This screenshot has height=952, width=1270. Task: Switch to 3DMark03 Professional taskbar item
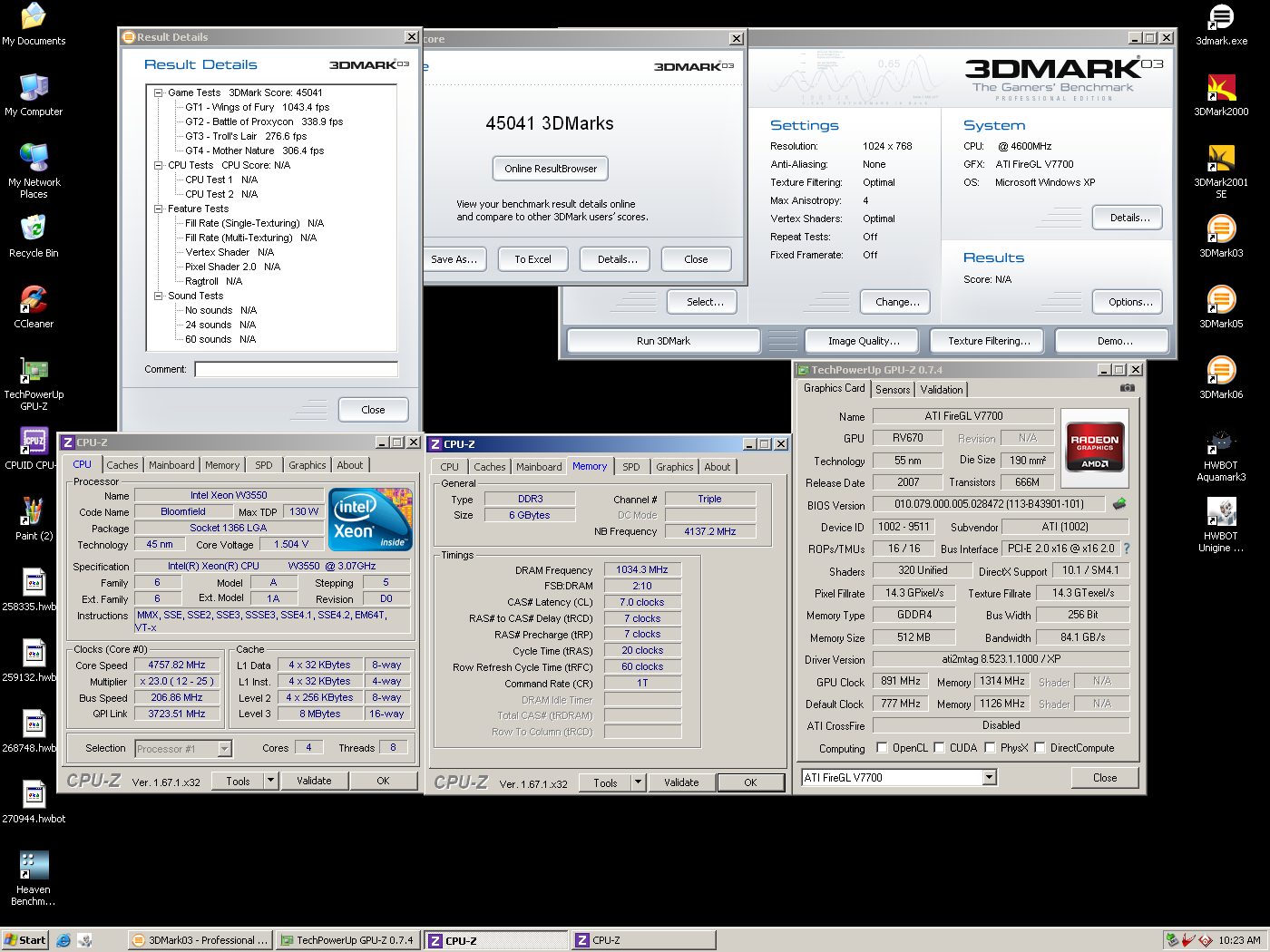pos(200,940)
